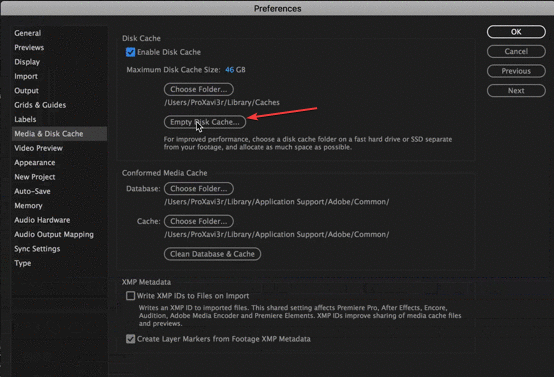Open Audio Output Mapping section
This screenshot has width=554, height=377.
coord(54,235)
